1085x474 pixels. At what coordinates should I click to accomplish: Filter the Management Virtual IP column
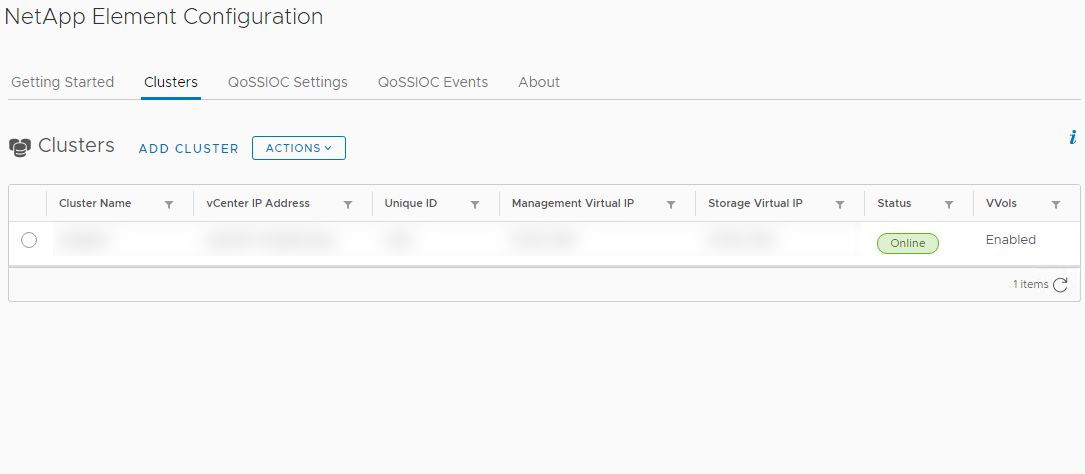coord(671,205)
